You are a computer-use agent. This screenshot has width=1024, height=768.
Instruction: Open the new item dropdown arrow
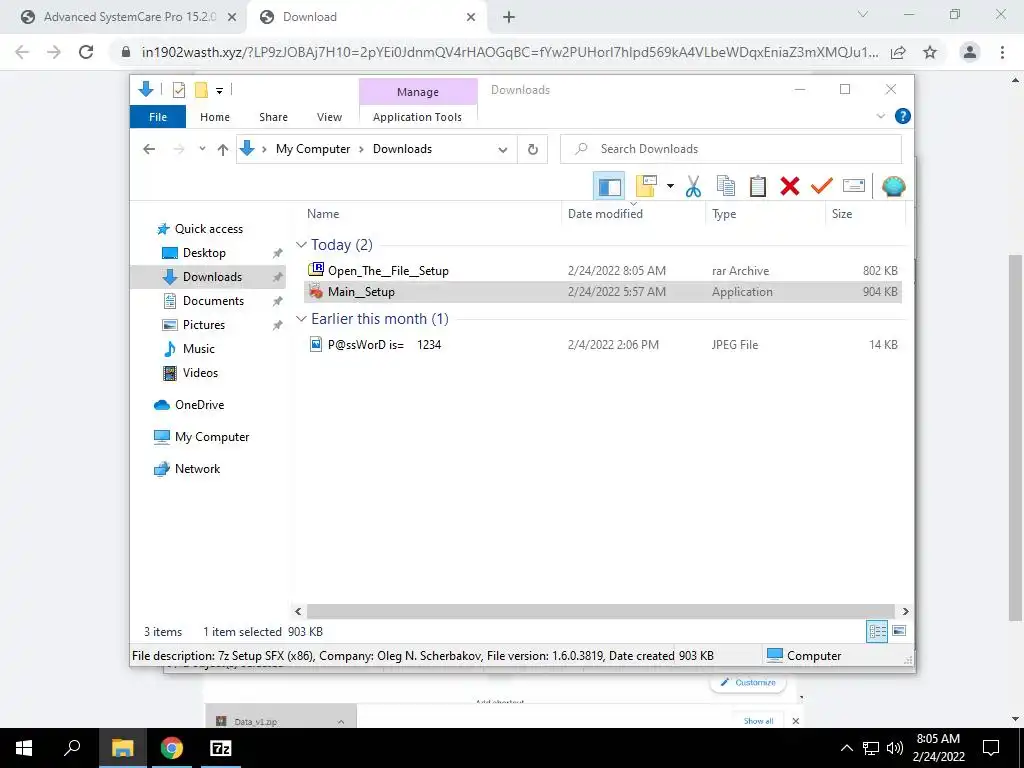[670, 186]
